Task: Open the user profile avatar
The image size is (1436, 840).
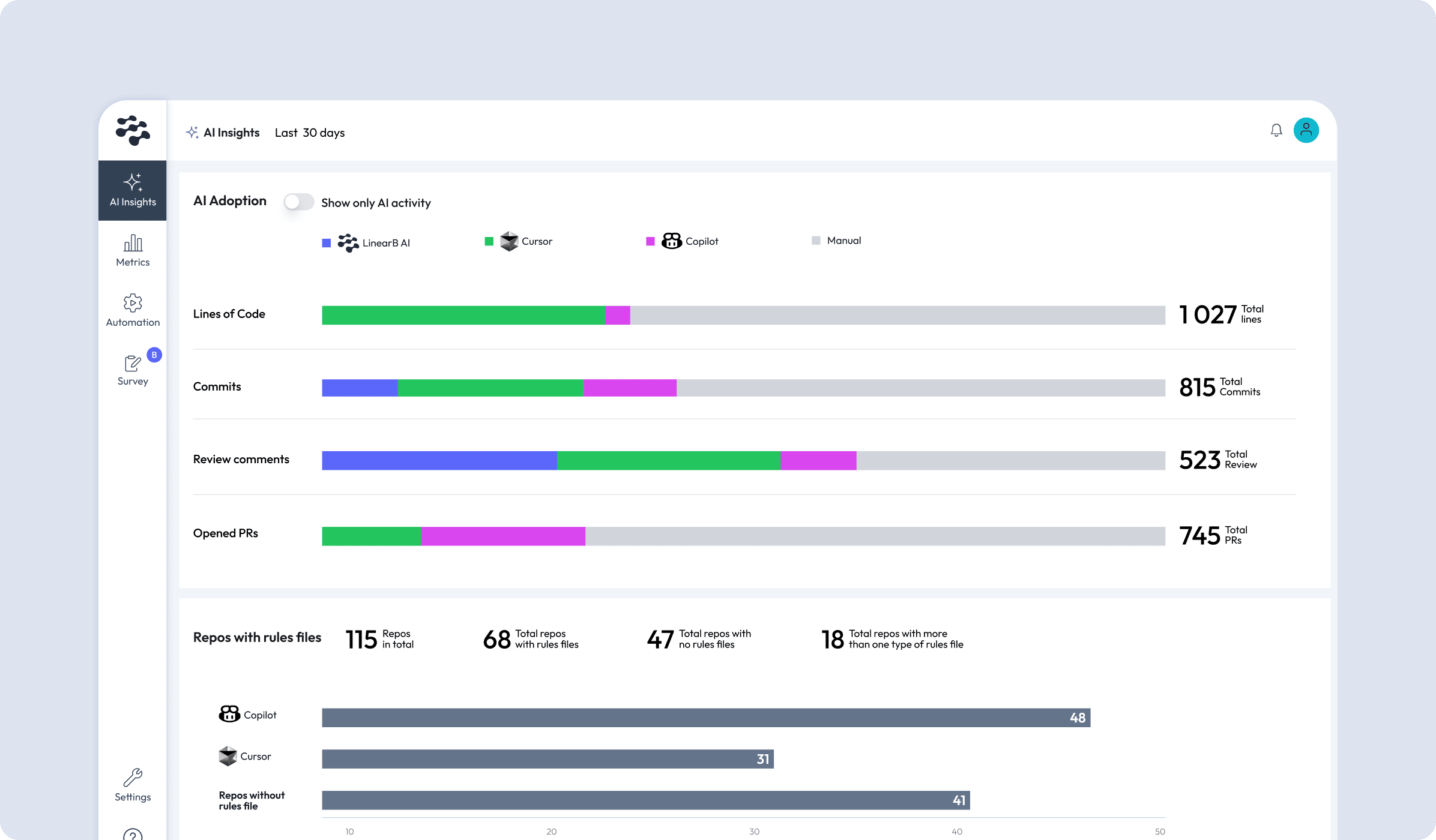Action: [1306, 130]
